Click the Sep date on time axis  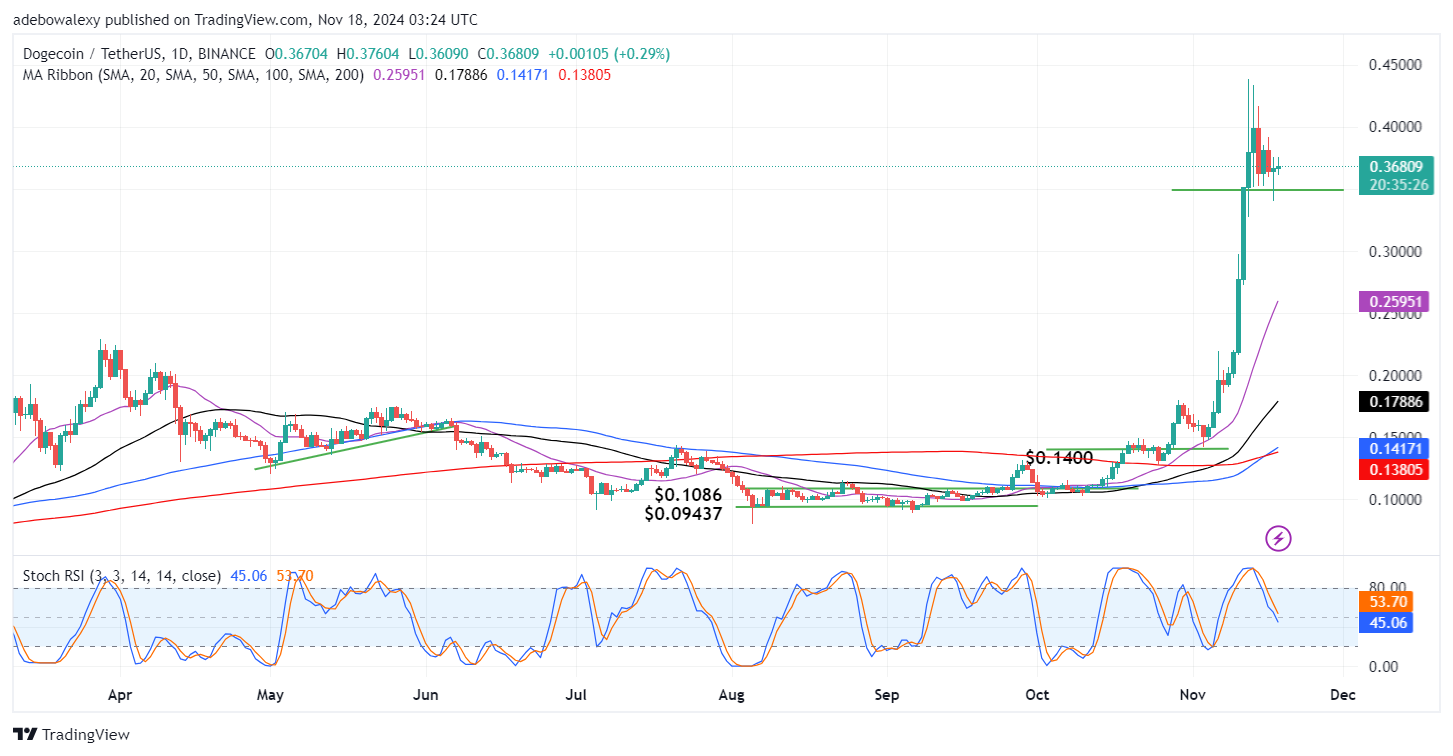887,693
